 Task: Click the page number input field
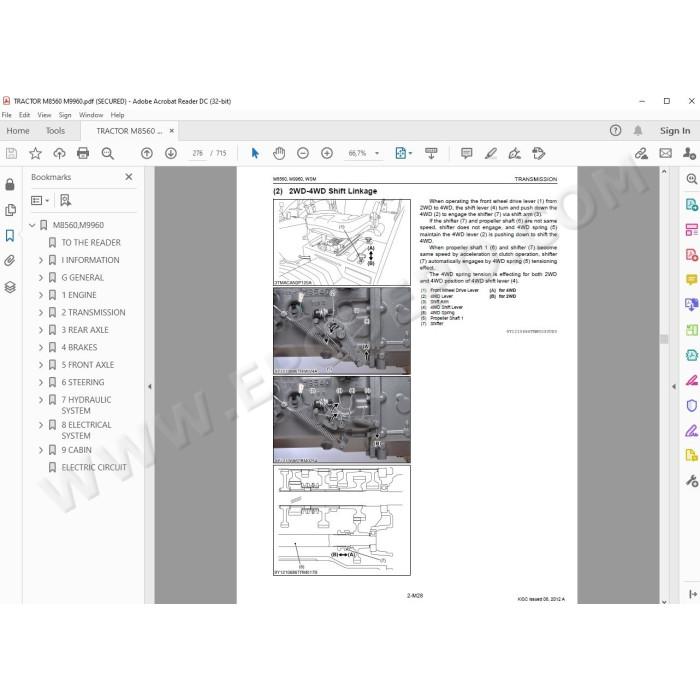point(197,154)
